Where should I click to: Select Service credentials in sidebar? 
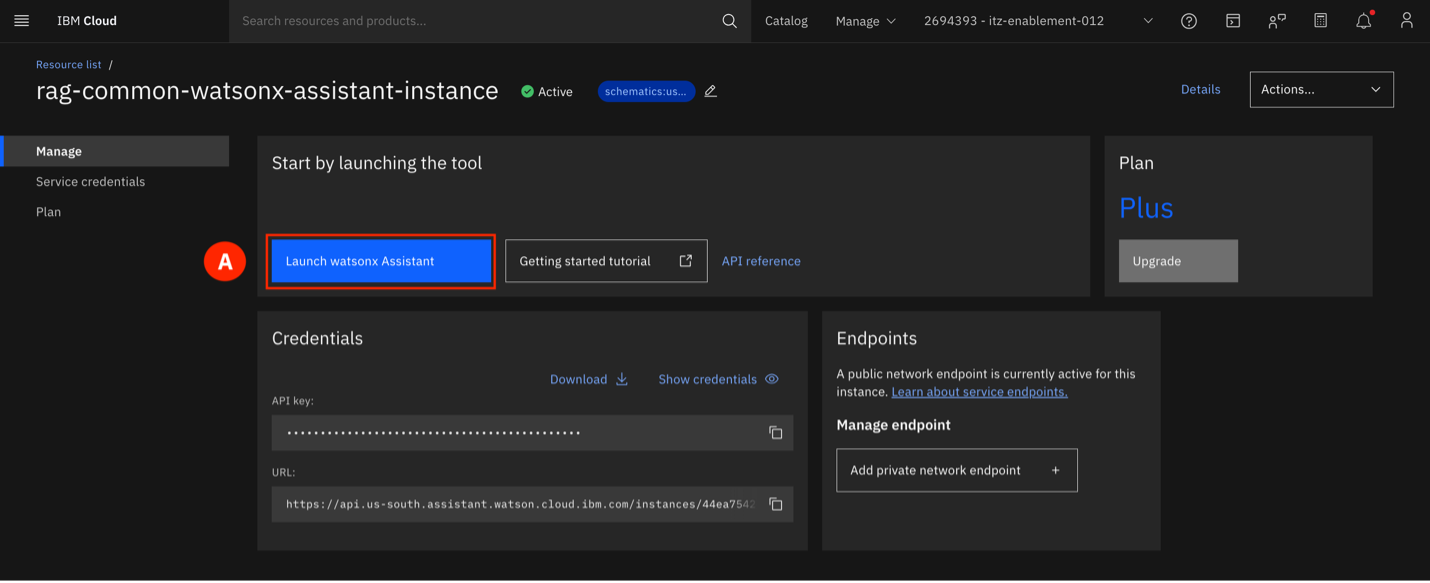[x=91, y=182]
